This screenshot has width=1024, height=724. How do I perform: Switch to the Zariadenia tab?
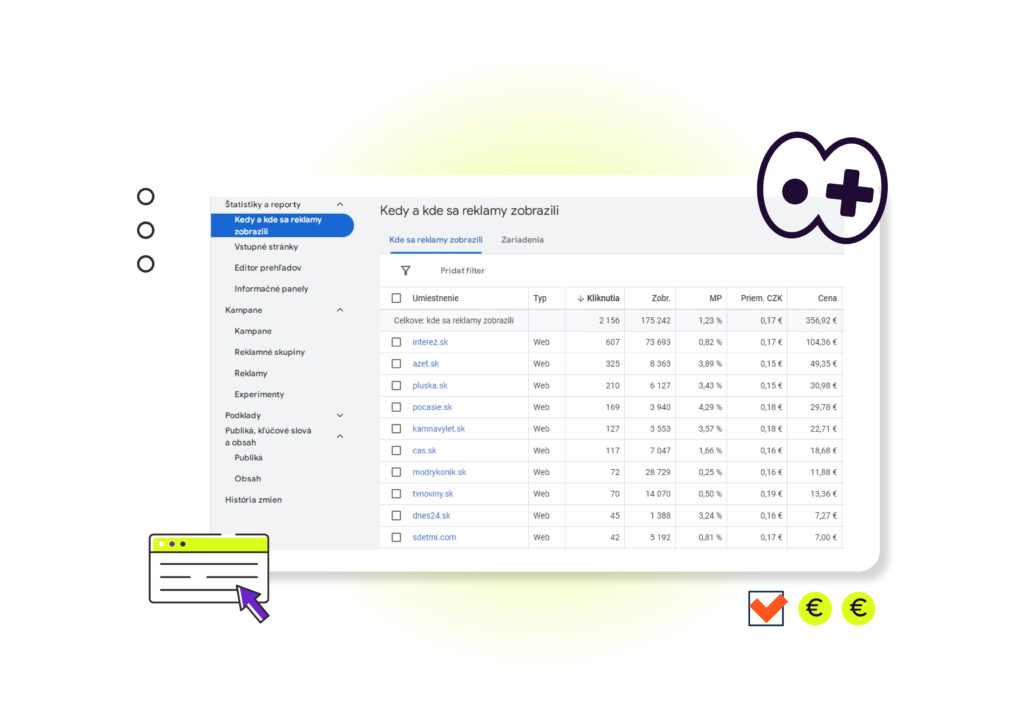coord(522,240)
